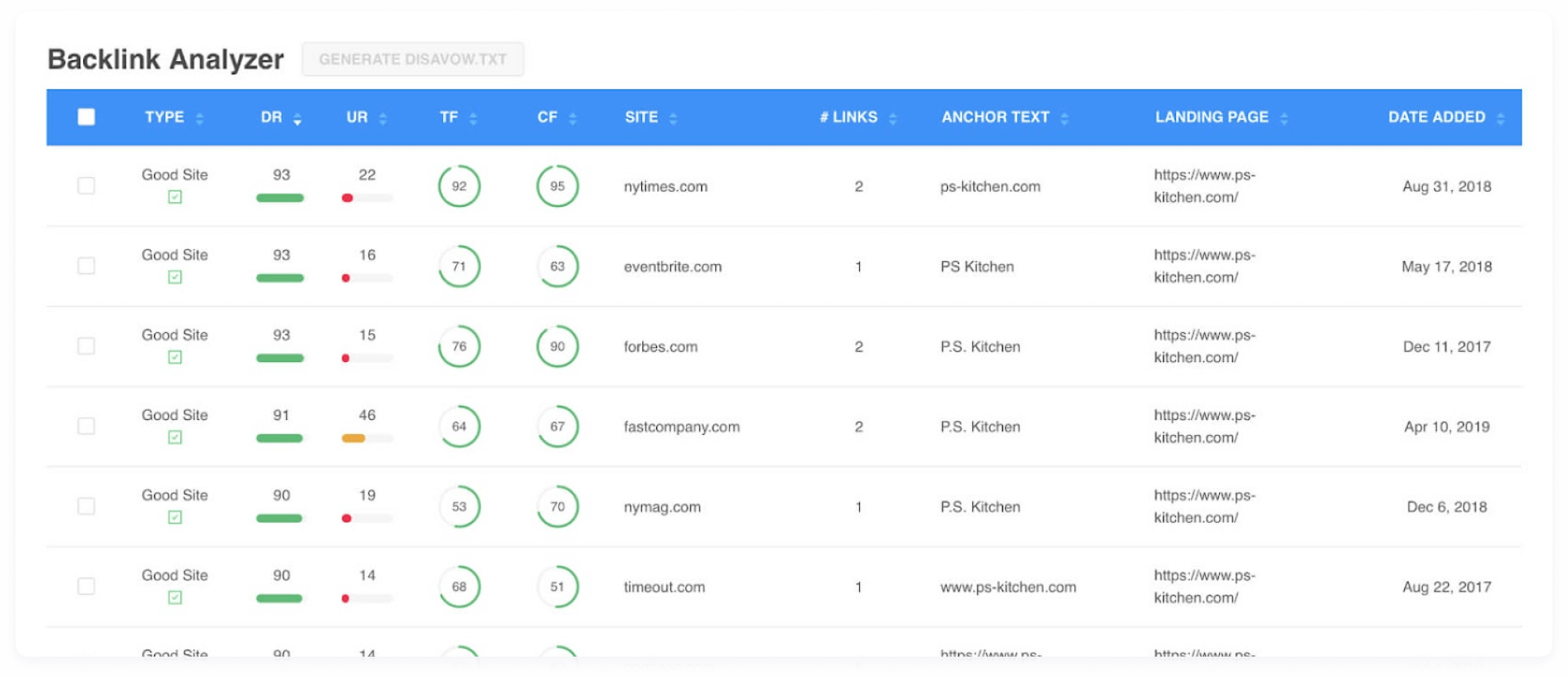Click the ANCHOR TEXT column header

pyautogui.click(x=995, y=118)
